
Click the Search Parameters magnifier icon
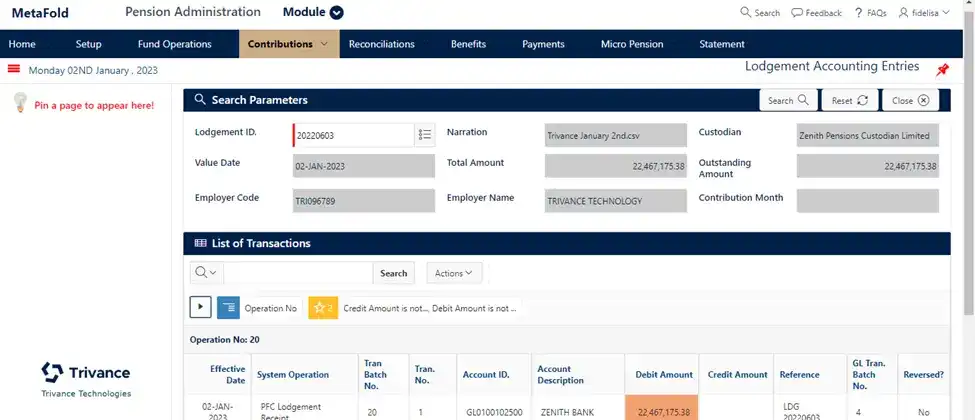200,100
